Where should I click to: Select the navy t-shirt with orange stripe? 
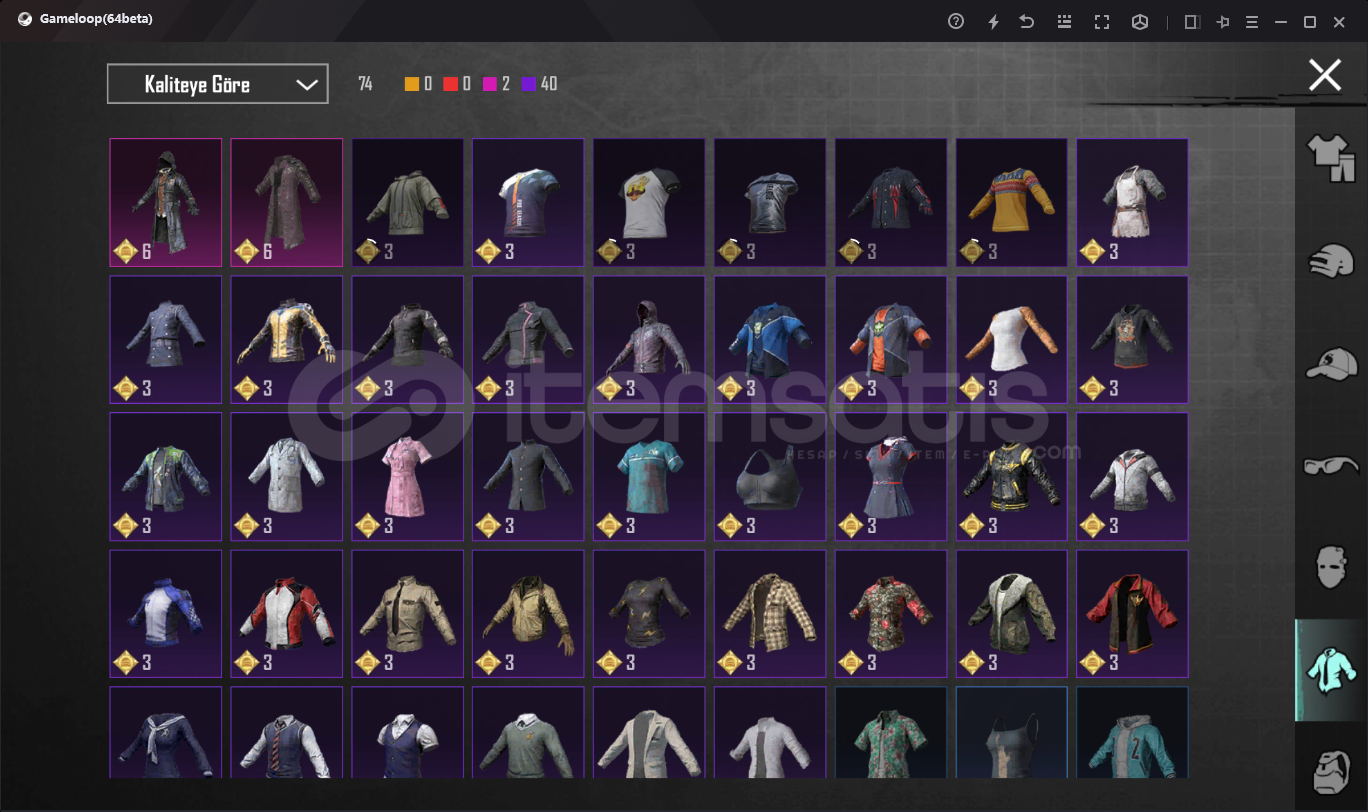[528, 202]
